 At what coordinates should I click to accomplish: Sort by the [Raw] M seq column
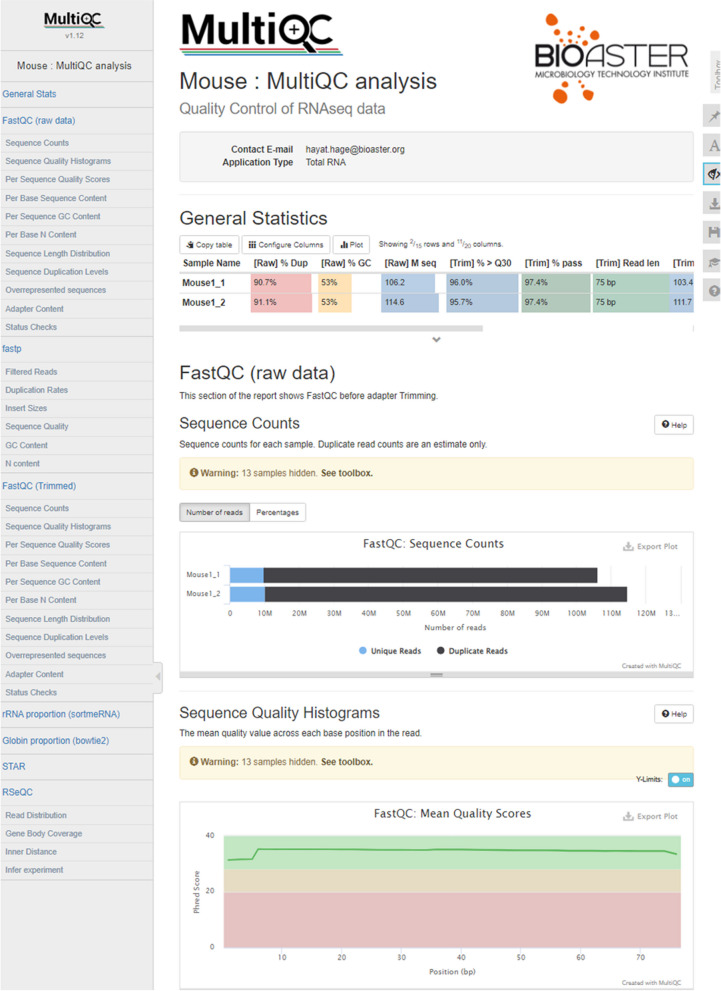pyautogui.click(x=410, y=264)
